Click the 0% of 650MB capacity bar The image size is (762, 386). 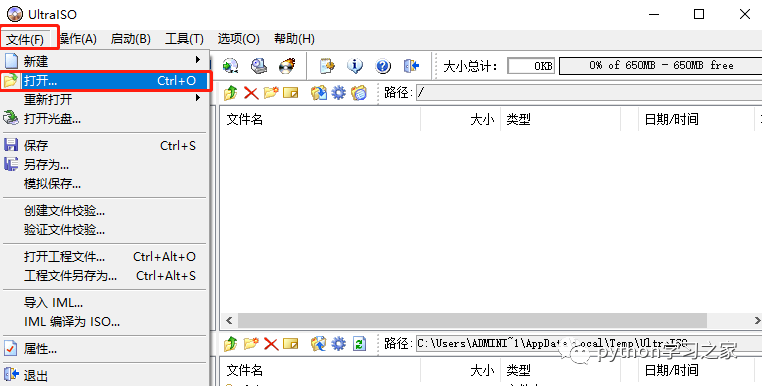[660, 66]
